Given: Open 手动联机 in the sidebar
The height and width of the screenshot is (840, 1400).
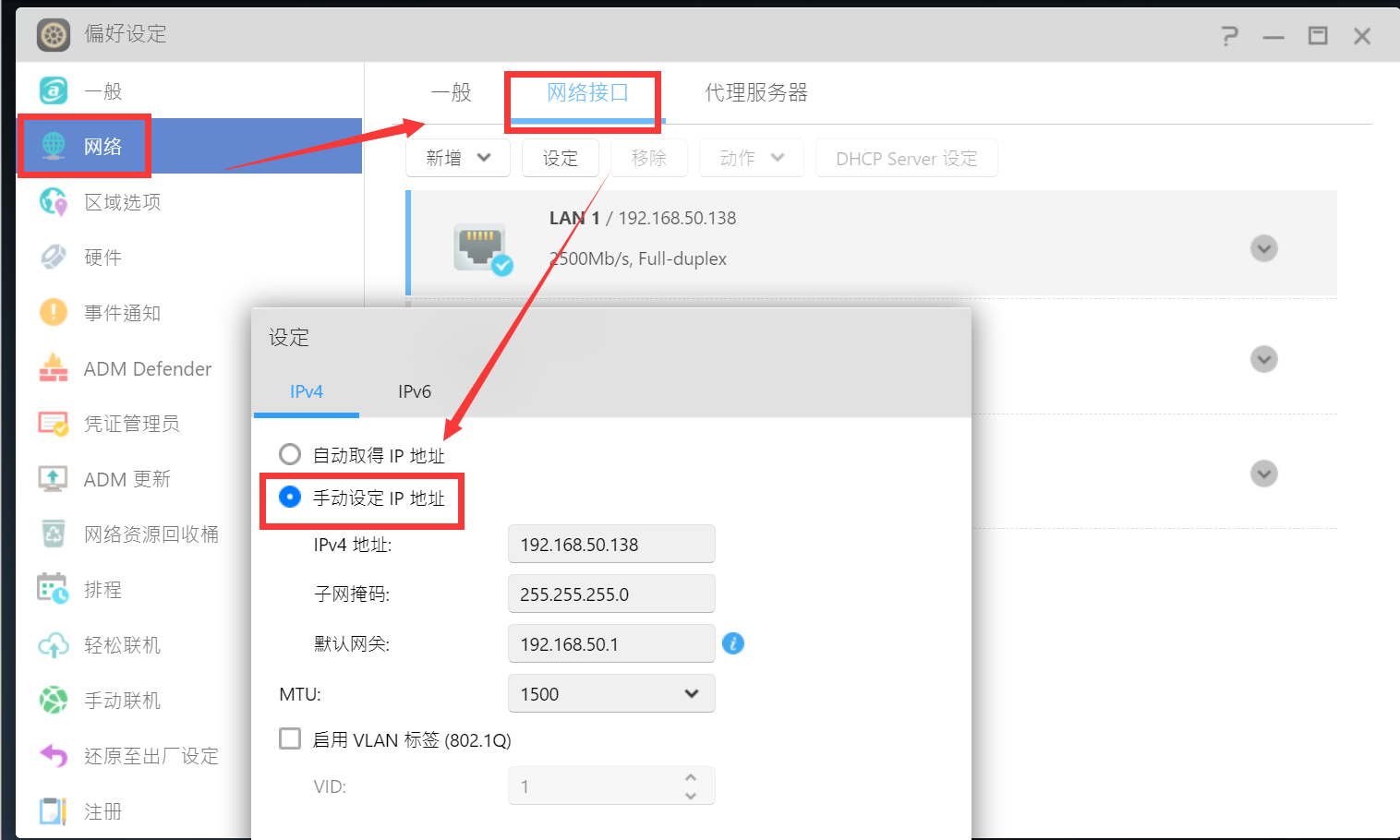Looking at the screenshot, I should 123,701.
